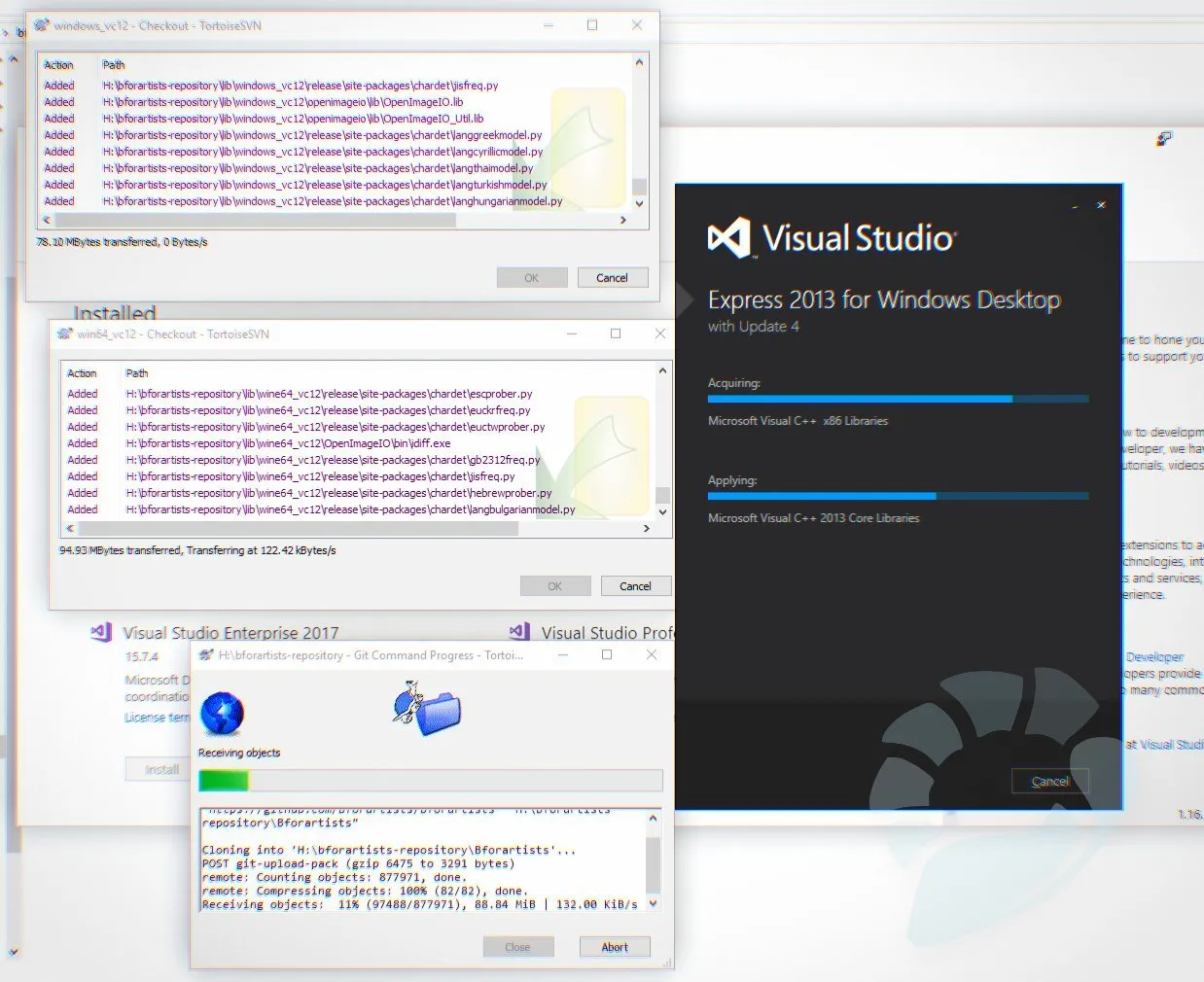Click the TortoiseSVN icon in windows_vc12 title bar
This screenshot has height=982, width=1204.
click(42, 25)
